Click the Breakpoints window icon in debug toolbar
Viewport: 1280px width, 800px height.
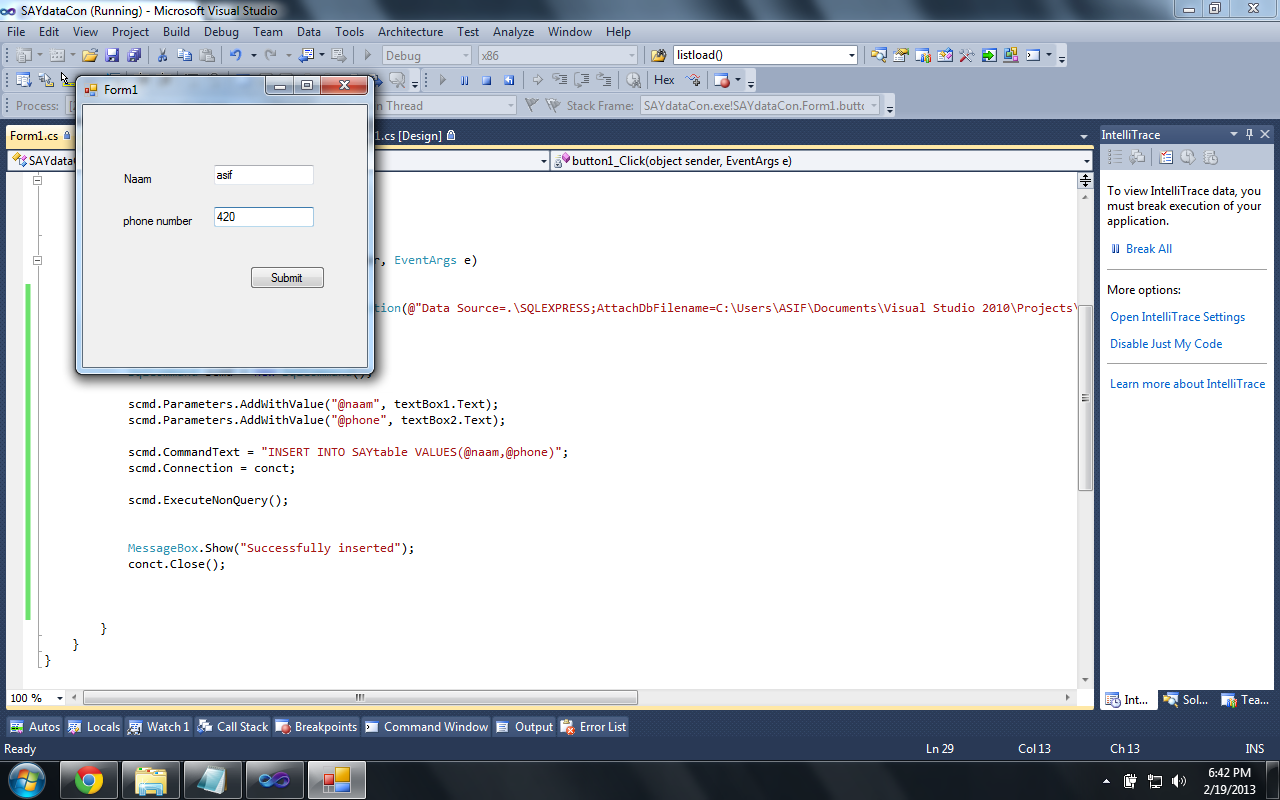(x=722, y=80)
